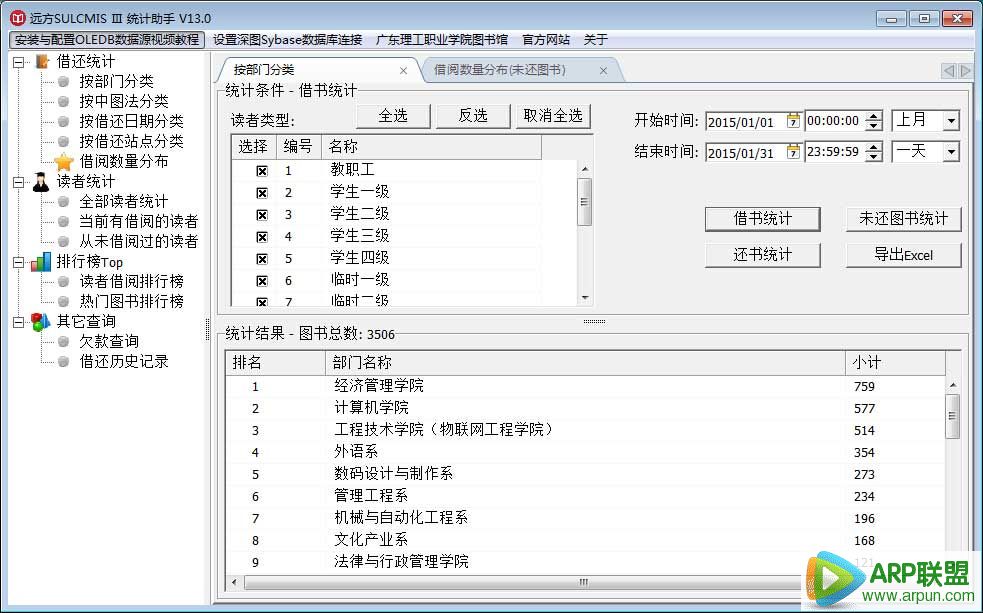Click the 未还图书统计 button

903,219
